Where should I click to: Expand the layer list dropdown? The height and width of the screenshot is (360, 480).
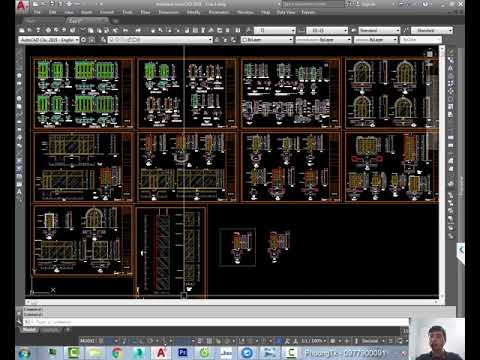[160, 40]
